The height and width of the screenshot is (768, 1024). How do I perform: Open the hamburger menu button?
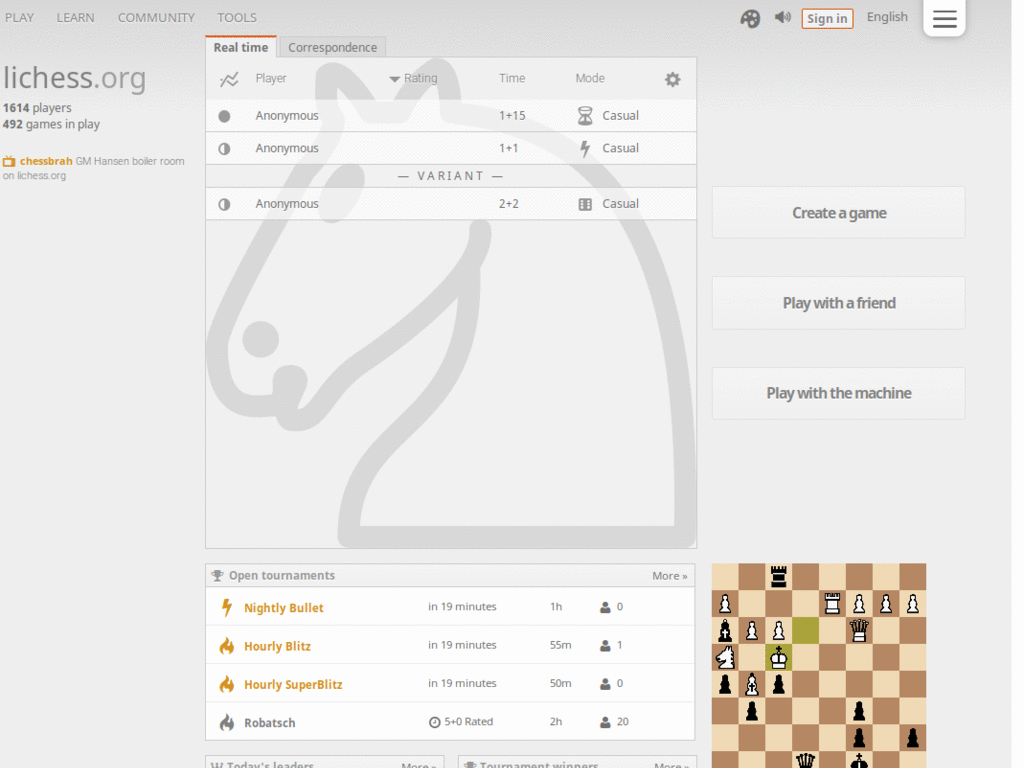[944, 18]
